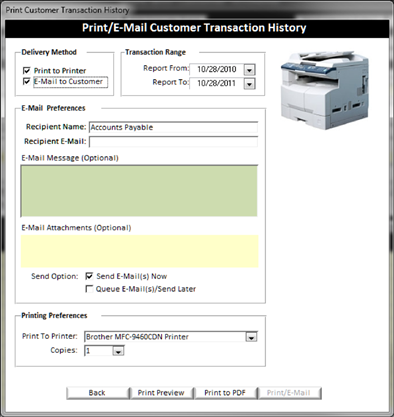
Task: Open the Copies dropdown arrow
Action: tap(118, 351)
